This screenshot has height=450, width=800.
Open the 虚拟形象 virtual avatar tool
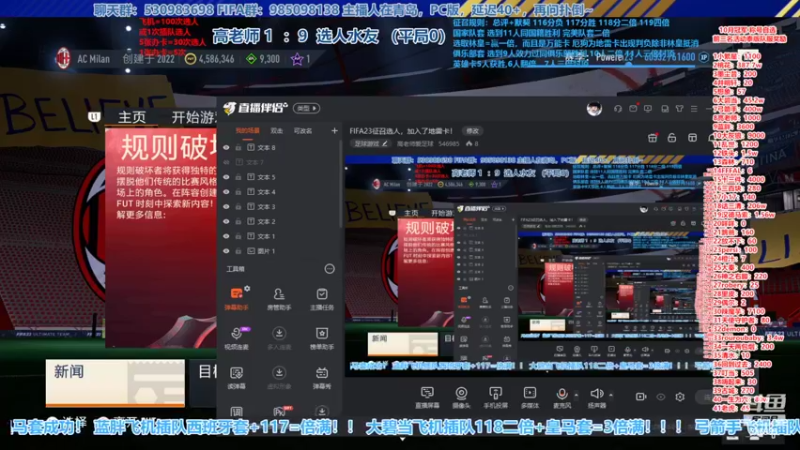coord(279,378)
